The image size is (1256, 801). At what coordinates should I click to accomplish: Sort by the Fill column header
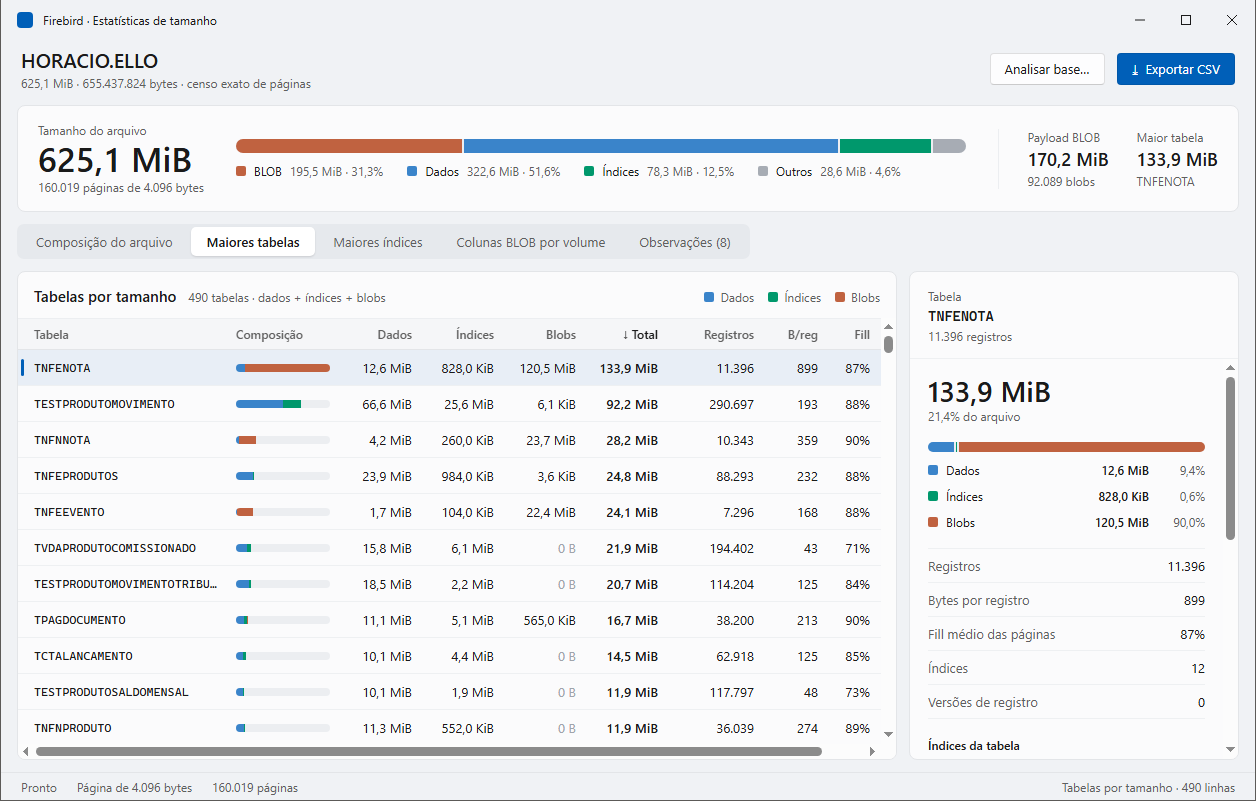[862, 335]
